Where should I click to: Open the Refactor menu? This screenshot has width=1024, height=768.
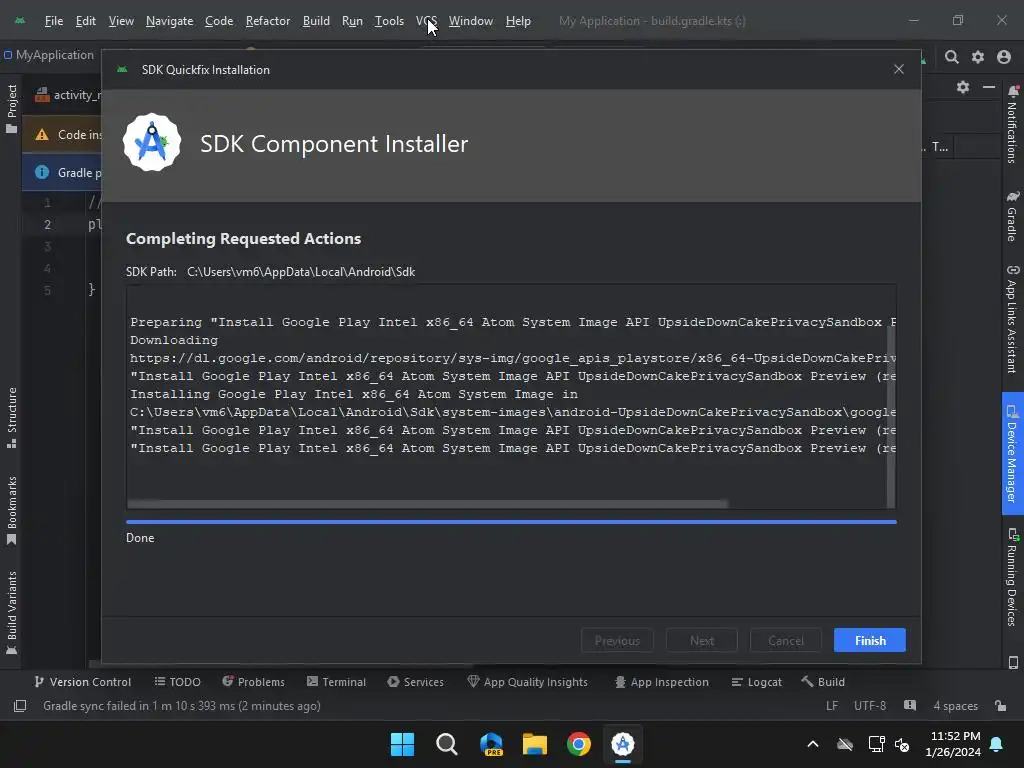[x=268, y=21]
